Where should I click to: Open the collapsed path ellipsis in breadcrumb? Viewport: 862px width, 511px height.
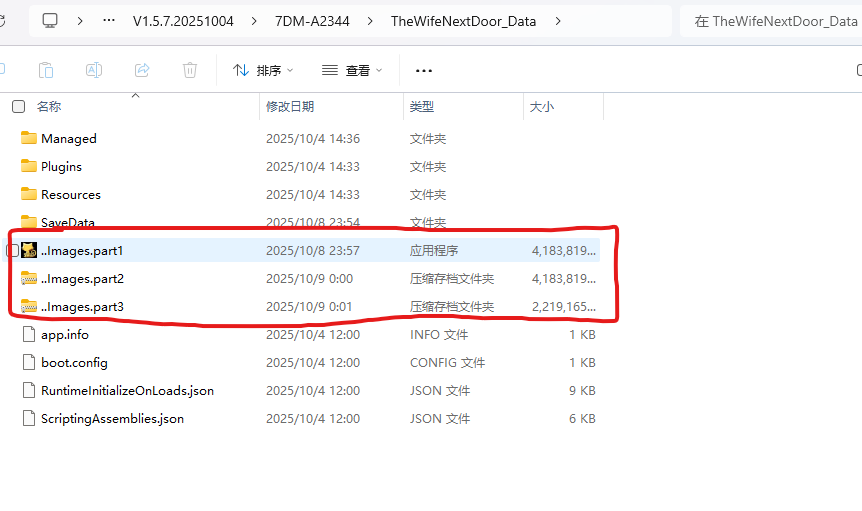coord(109,21)
